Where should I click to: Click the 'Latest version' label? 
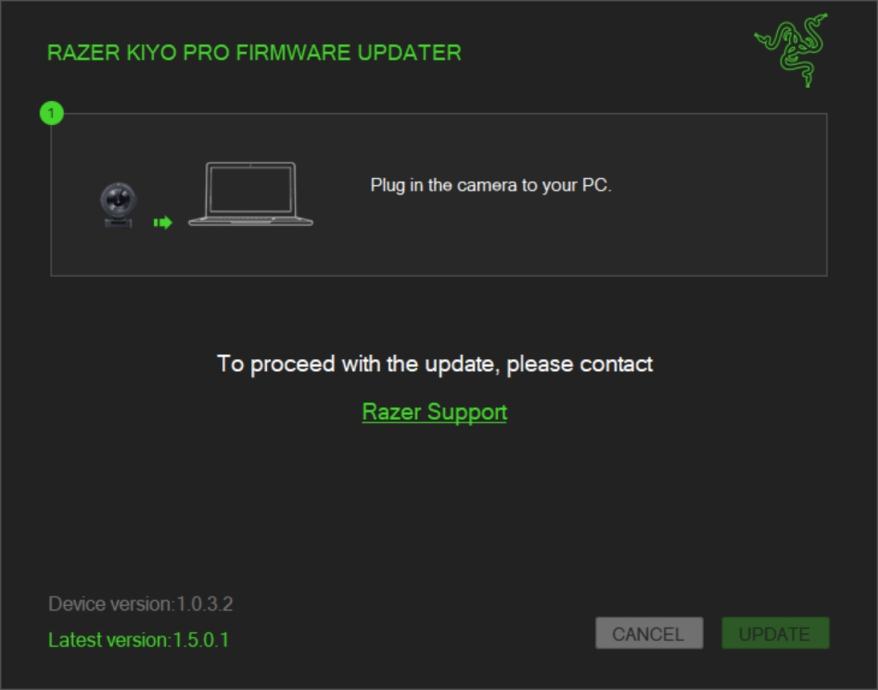(x=109, y=640)
